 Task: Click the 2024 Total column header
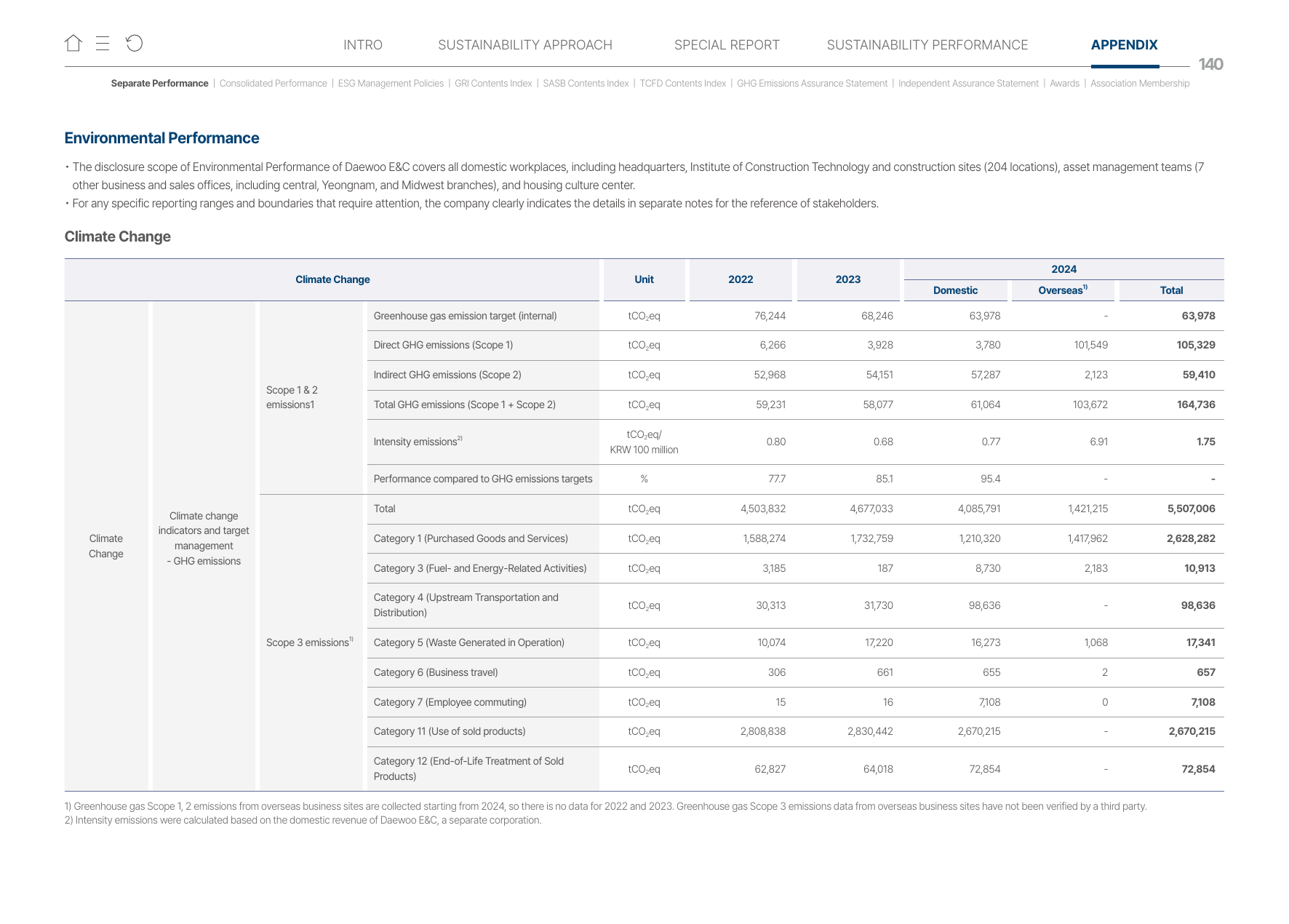(x=1171, y=290)
